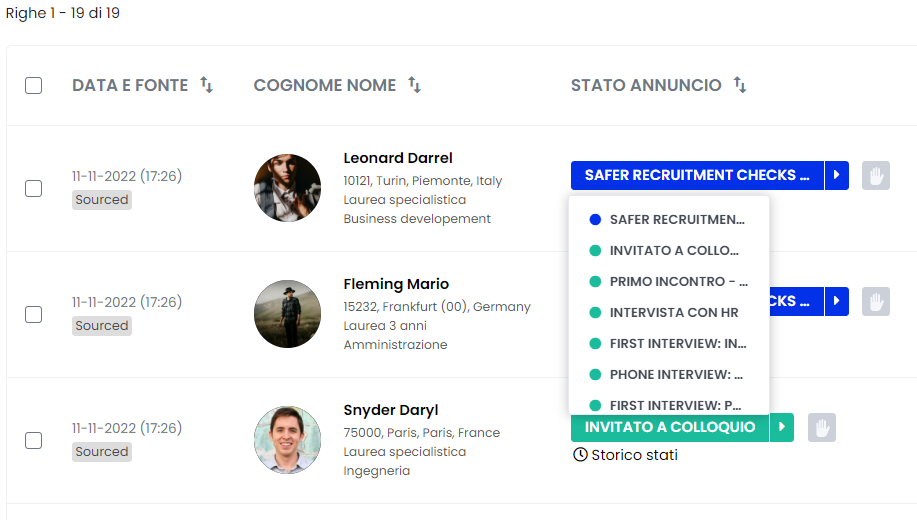Open Storico stati link
This screenshot has height=520, width=917.
[x=635, y=454]
